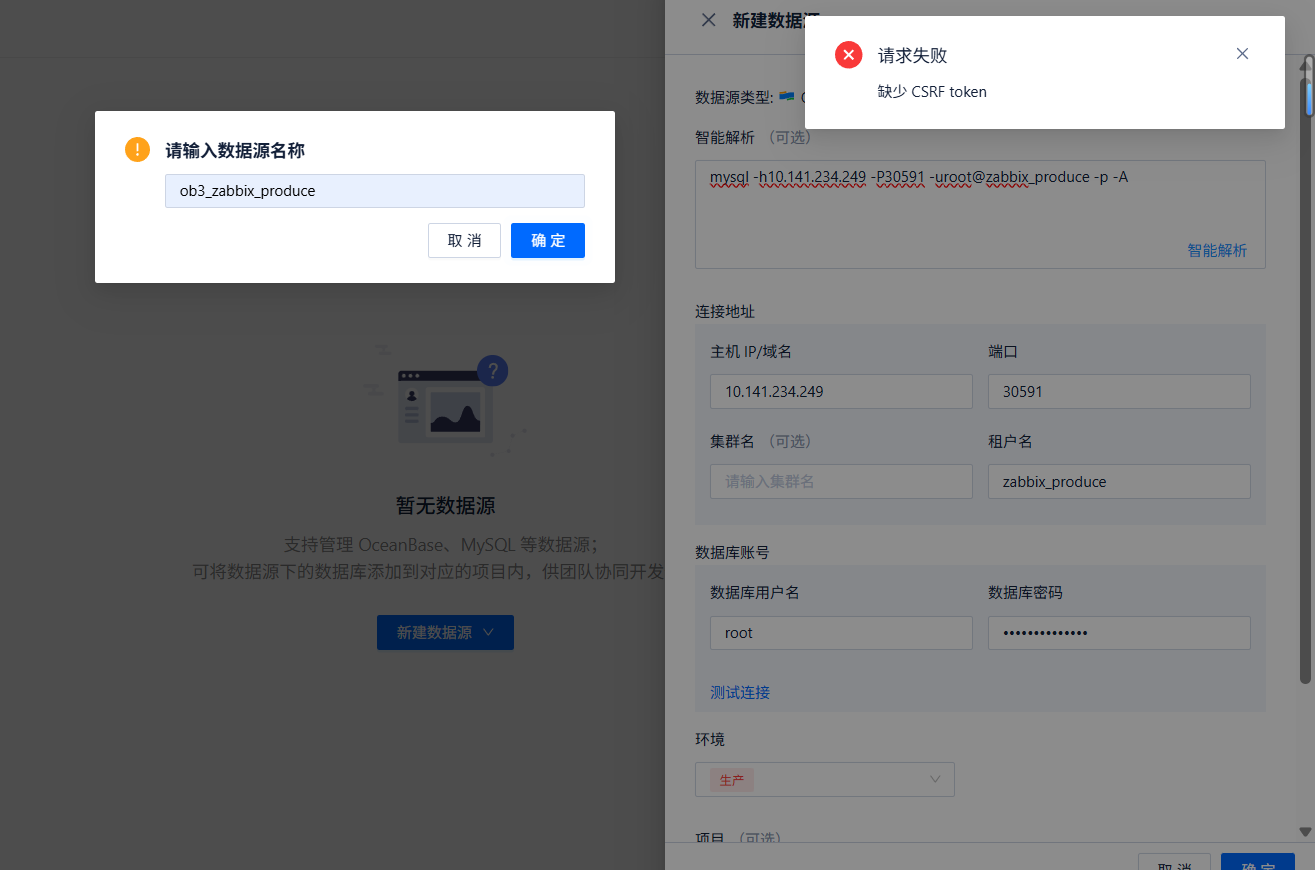
Task: Click the 数据库密码 field
Action: (1118, 633)
